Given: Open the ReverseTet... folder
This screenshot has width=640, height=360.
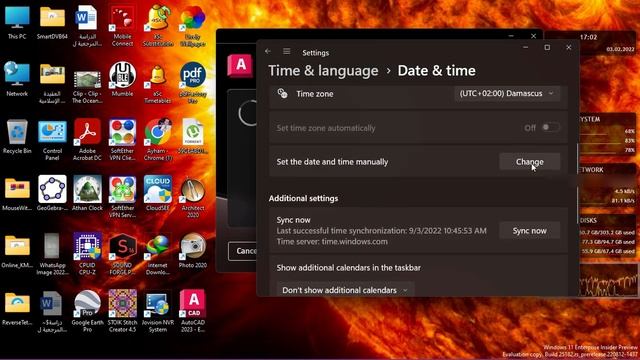Looking at the screenshot, I should coord(17,308).
